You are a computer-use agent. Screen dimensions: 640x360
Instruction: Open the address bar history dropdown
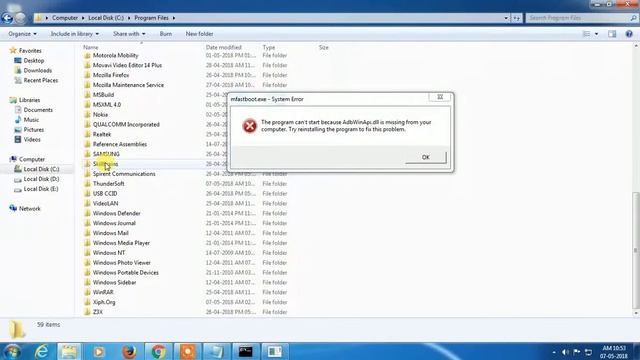point(506,18)
